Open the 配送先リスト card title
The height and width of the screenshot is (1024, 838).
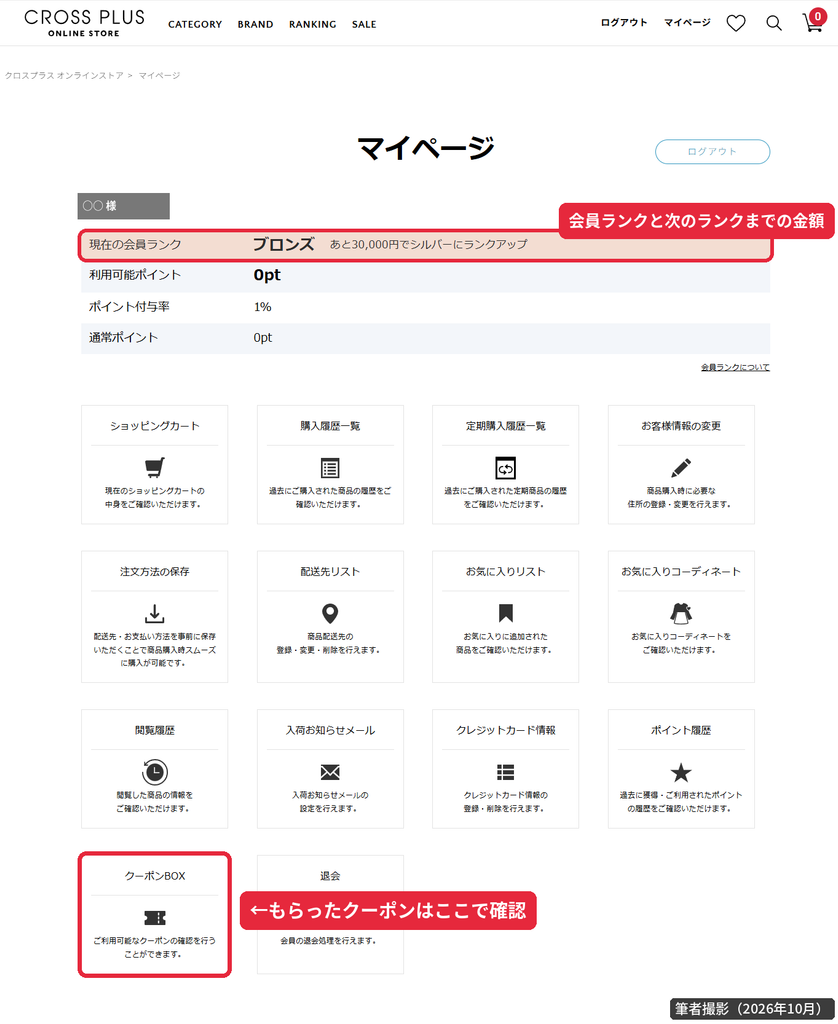[330, 571]
